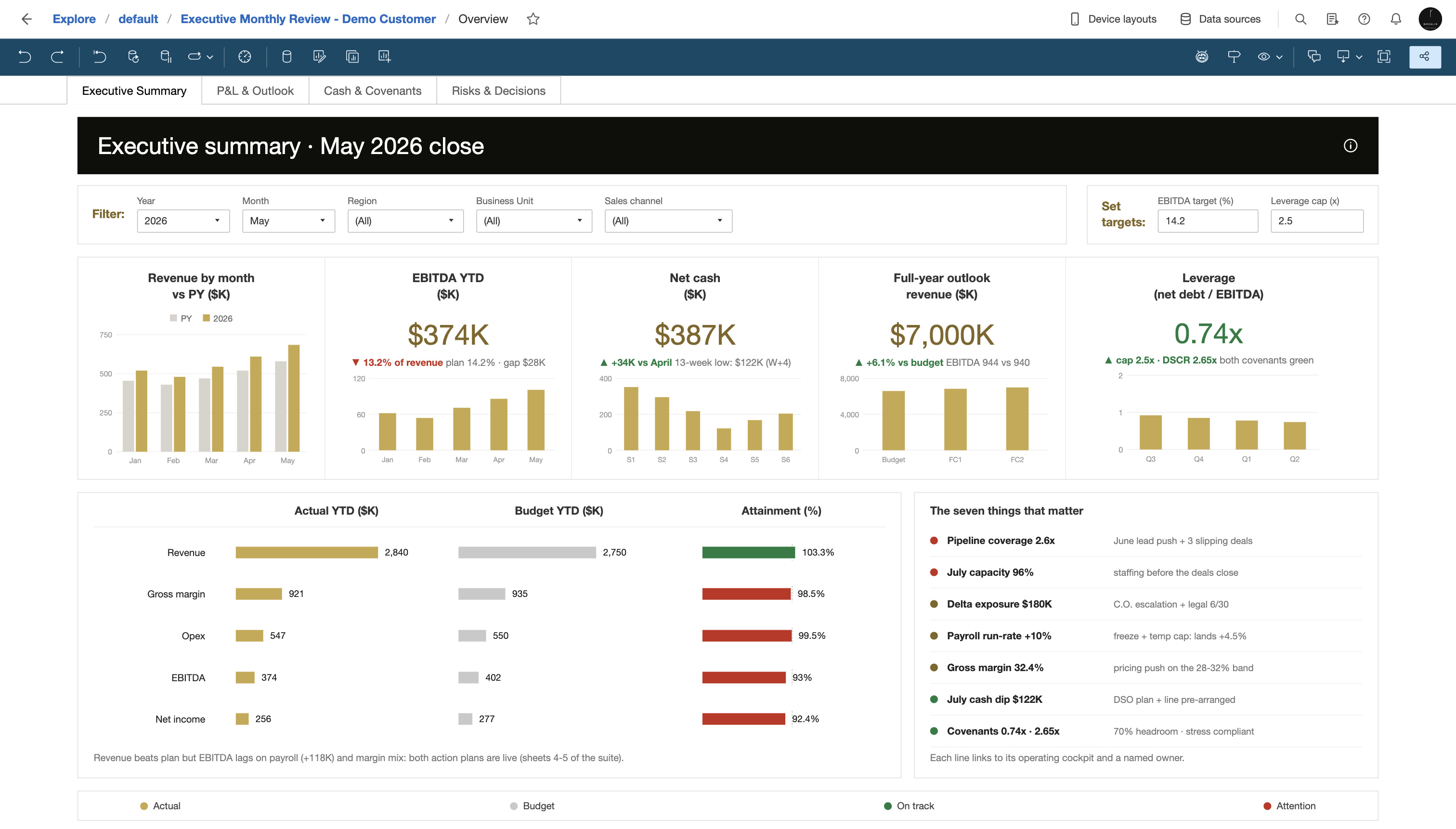The image size is (1456, 829).
Task: Toggle full screen mode icon
Action: [x=1384, y=56]
